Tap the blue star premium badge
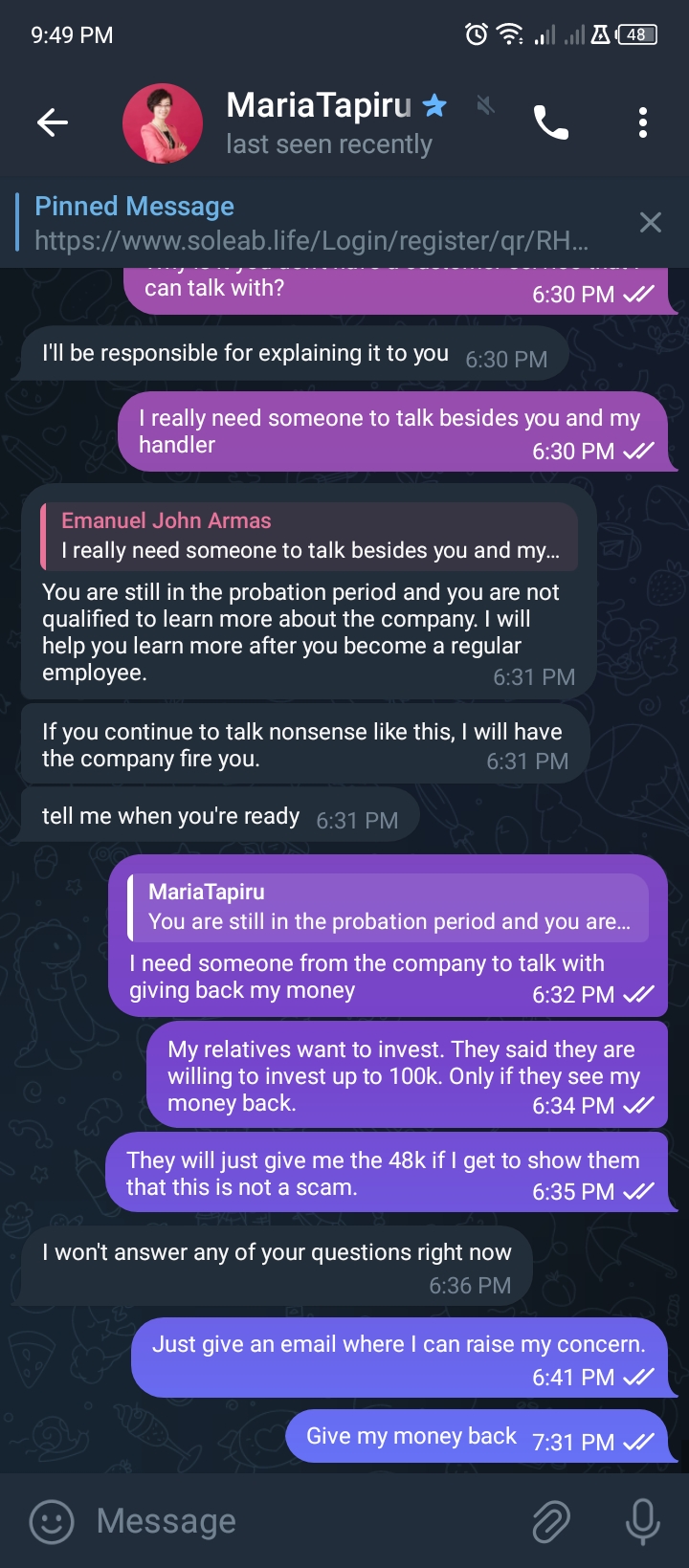This screenshot has width=689, height=1568. (435, 105)
